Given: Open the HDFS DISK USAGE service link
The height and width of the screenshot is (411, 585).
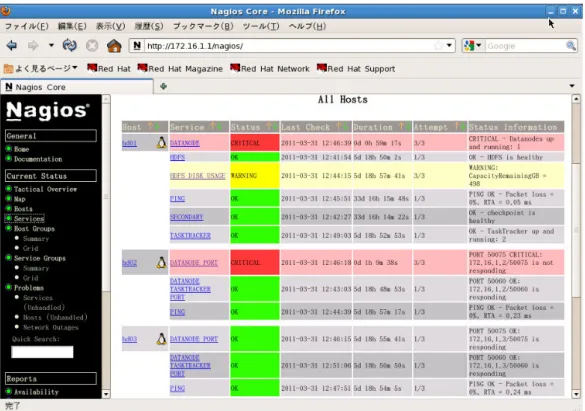Looking at the screenshot, I should pyautogui.click(x=197, y=176).
